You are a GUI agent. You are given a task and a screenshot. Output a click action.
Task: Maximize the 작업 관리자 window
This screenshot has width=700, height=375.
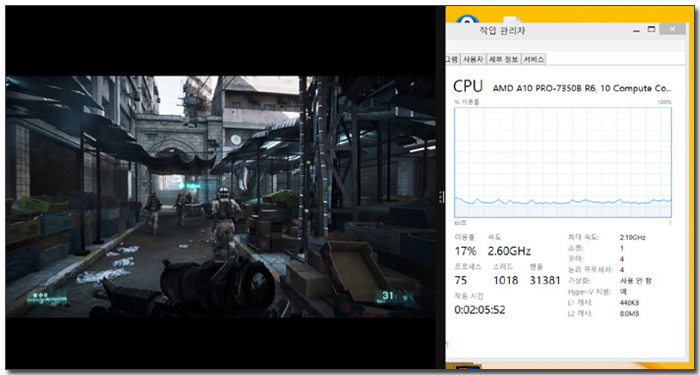pos(651,29)
